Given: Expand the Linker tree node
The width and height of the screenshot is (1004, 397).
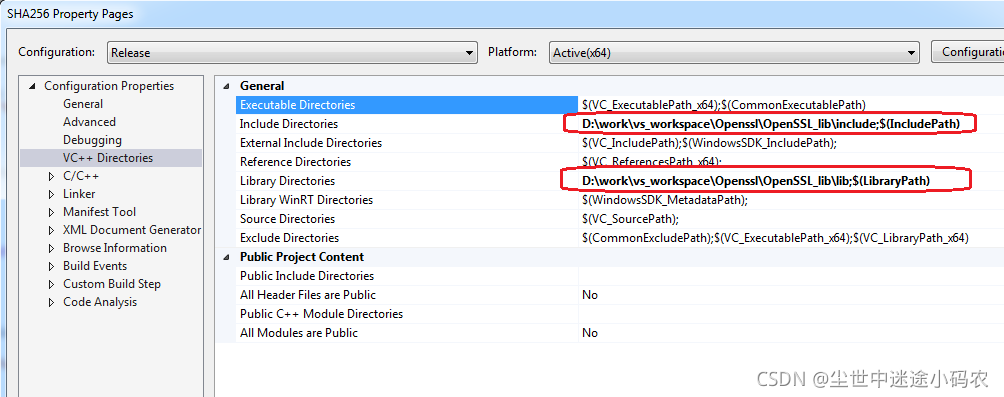Looking at the screenshot, I should tap(52, 194).
